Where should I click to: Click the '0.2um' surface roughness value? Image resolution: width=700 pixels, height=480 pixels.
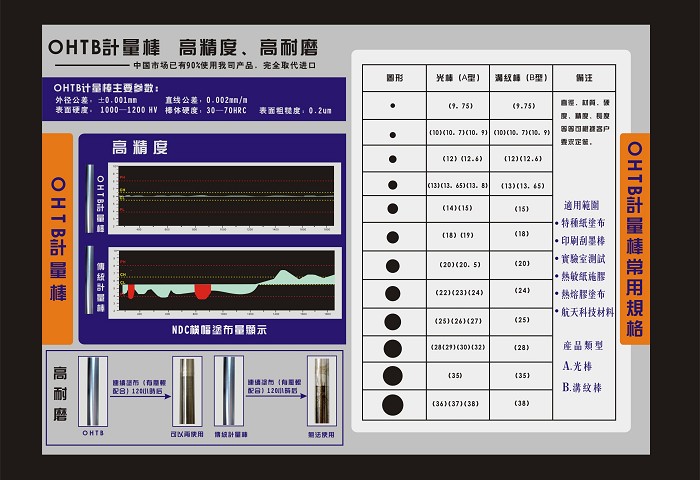(x=320, y=110)
